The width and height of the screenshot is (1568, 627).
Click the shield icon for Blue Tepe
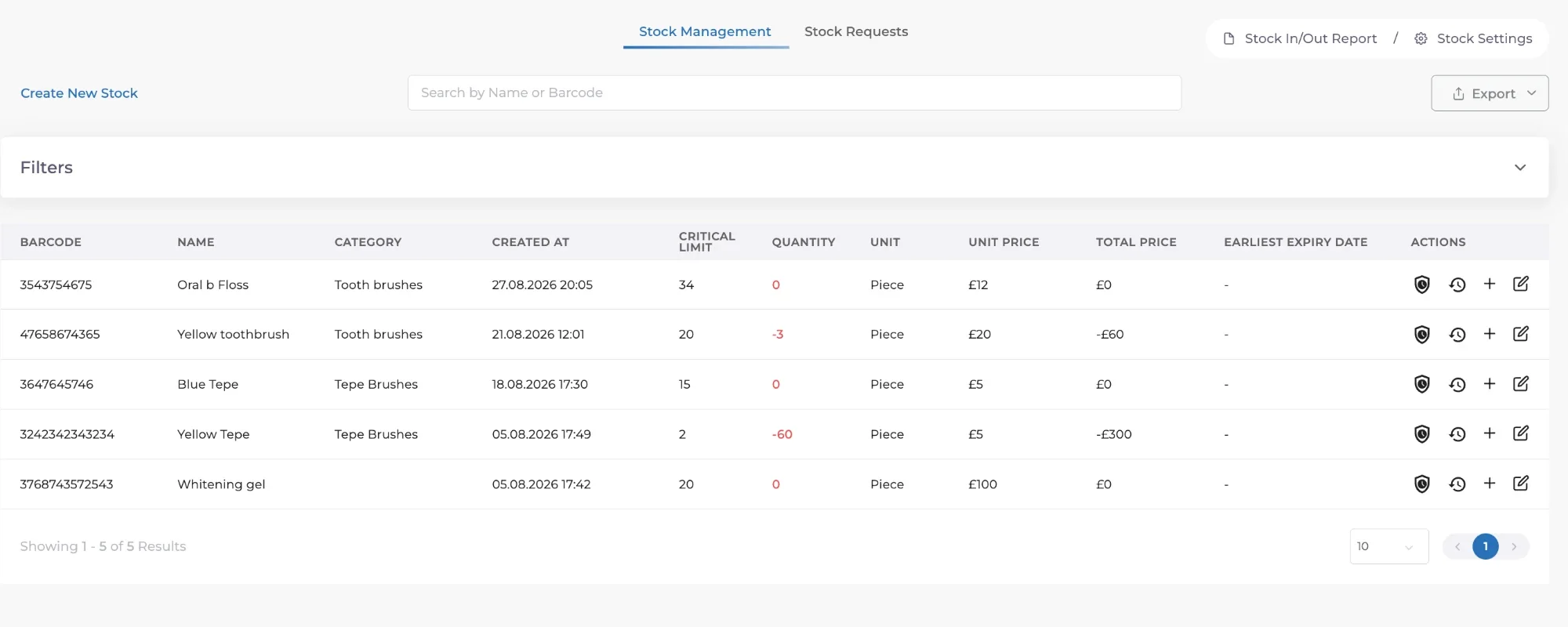[1422, 384]
